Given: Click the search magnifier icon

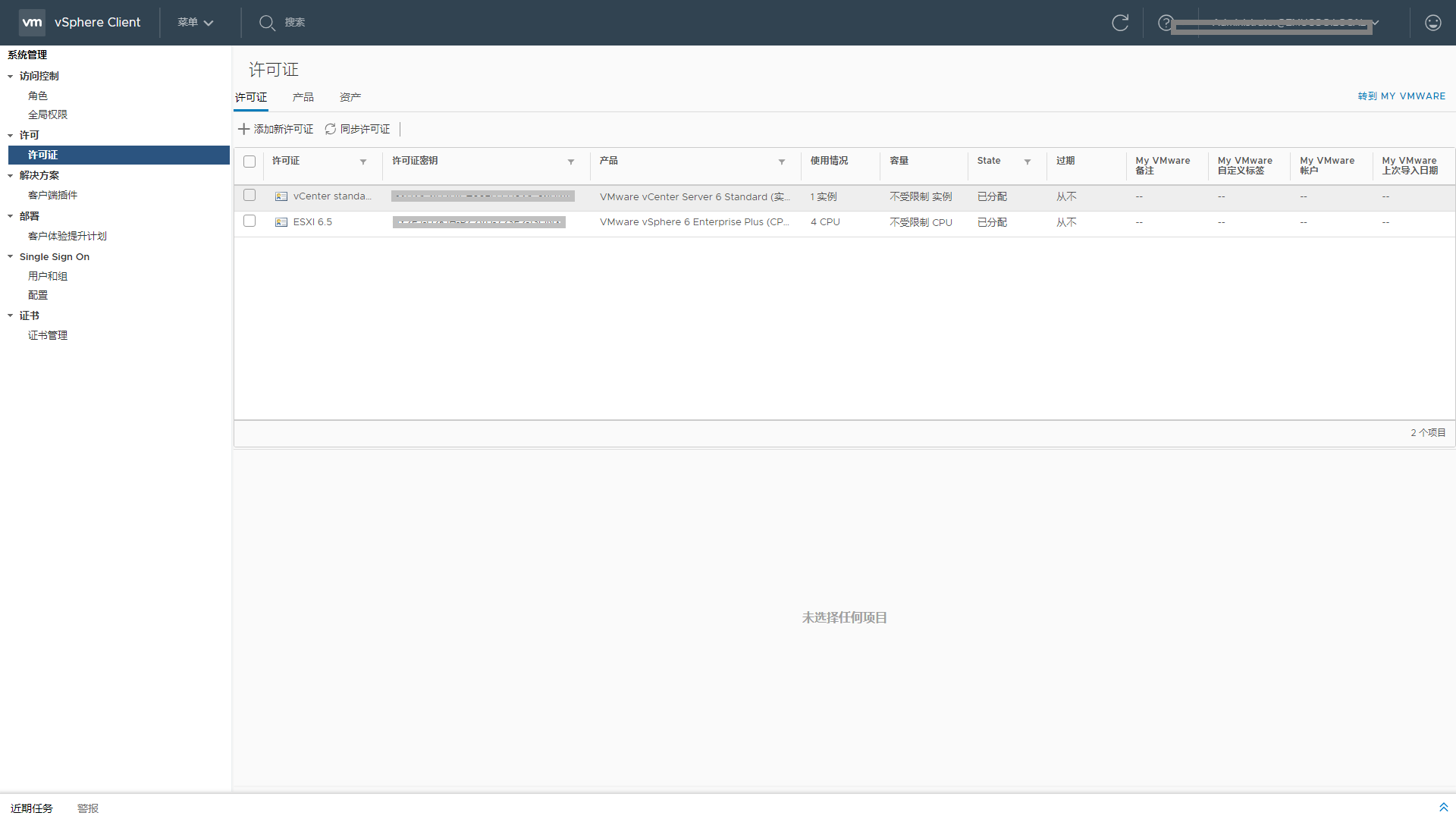Looking at the screenshot, I should (x=267, y=23).
